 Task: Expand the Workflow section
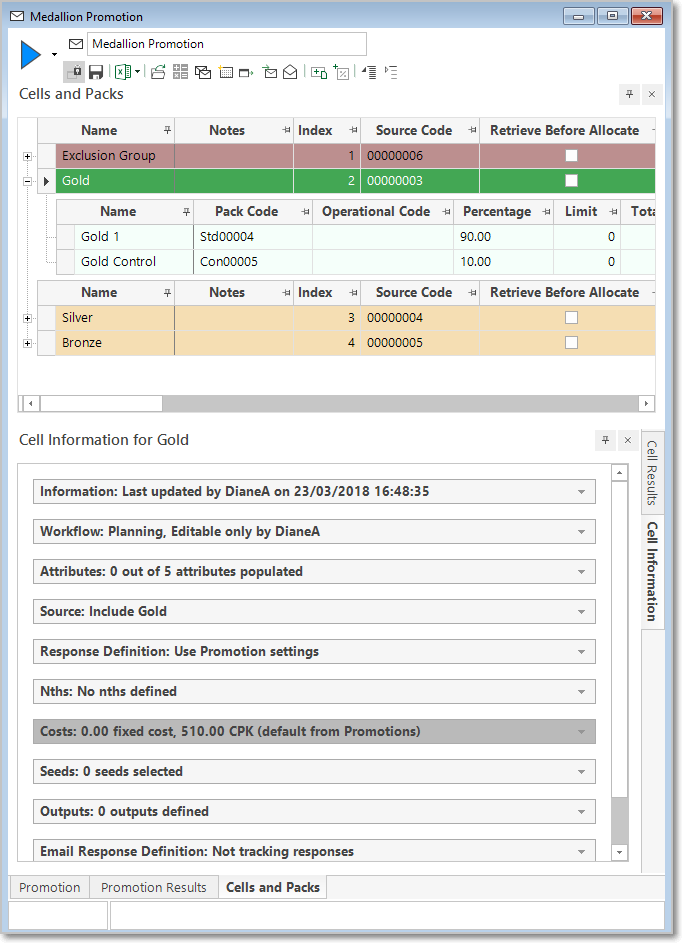click(314, 532)
